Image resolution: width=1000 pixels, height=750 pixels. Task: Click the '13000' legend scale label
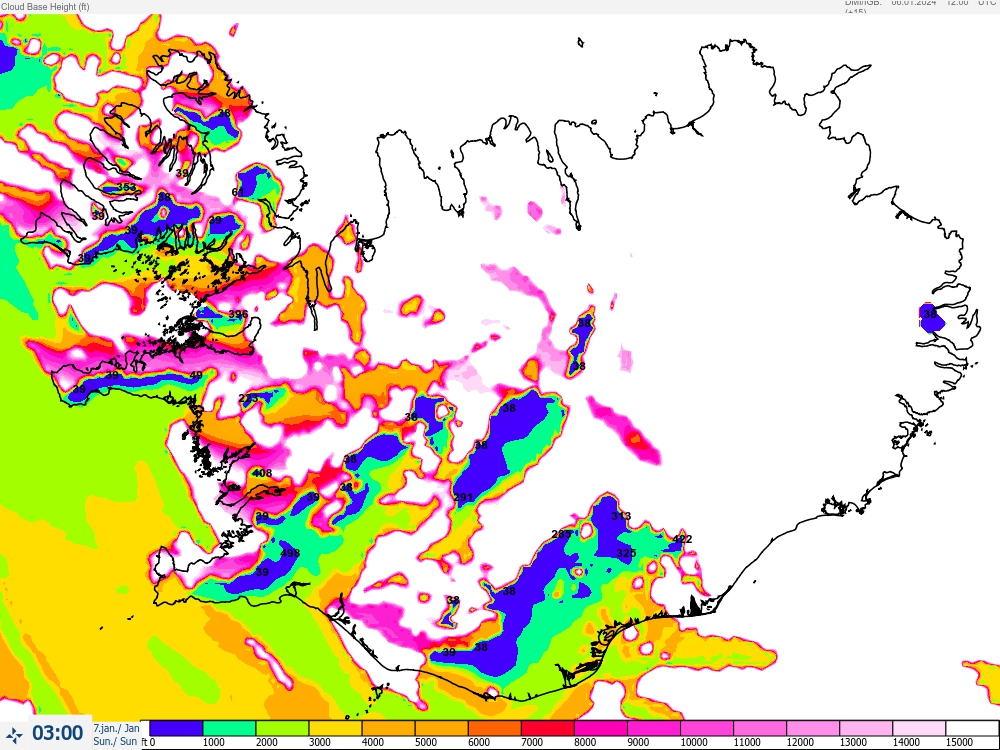click(853, 742)
